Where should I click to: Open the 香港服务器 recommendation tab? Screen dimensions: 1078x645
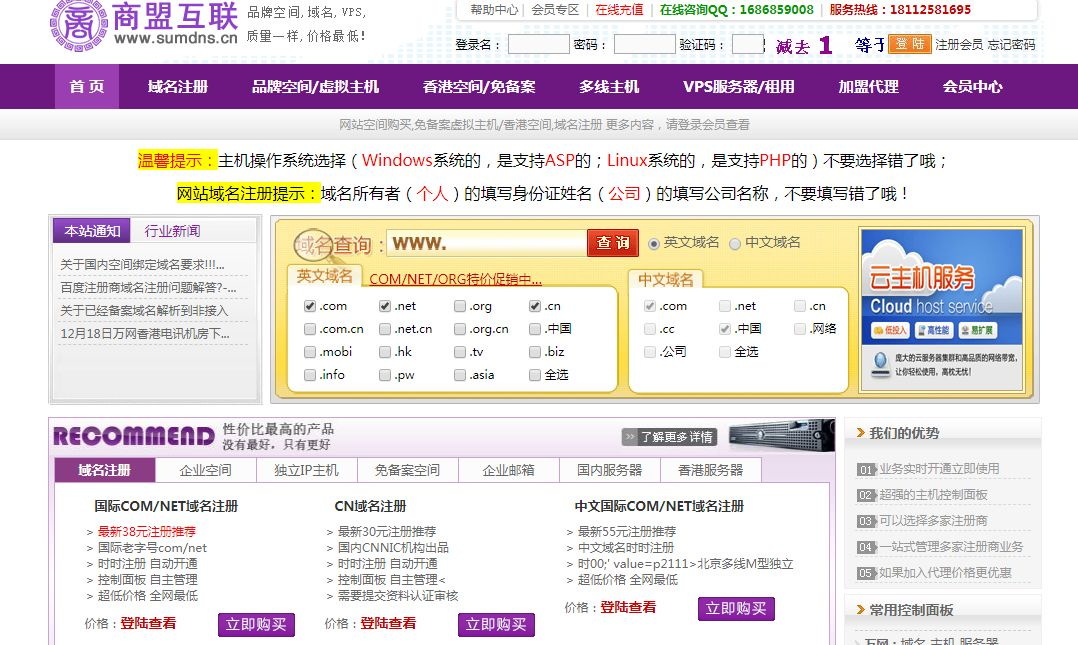[x=713, y=469]
